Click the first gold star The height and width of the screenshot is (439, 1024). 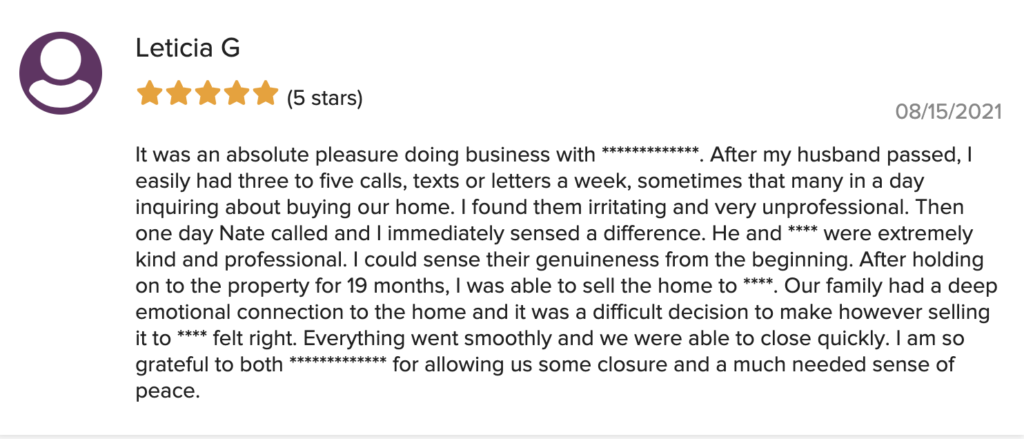pyautogui.click(x=148, y=93)
